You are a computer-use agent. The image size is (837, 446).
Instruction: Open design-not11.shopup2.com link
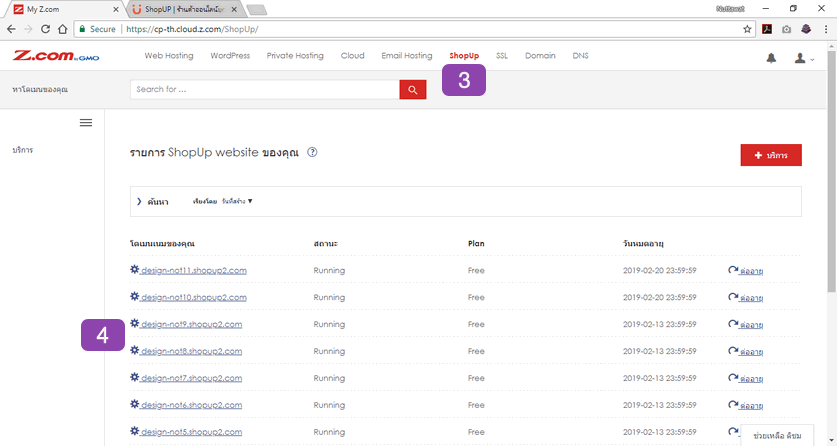click(194, 270)
